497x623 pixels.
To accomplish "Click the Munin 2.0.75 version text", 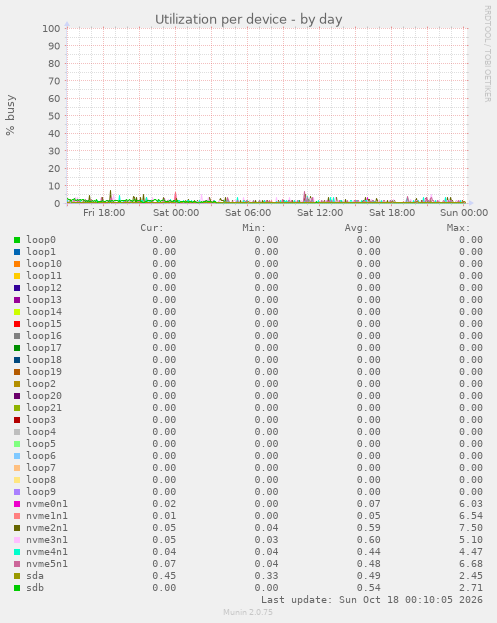I will pyautogui.click(x=248, y=612).
